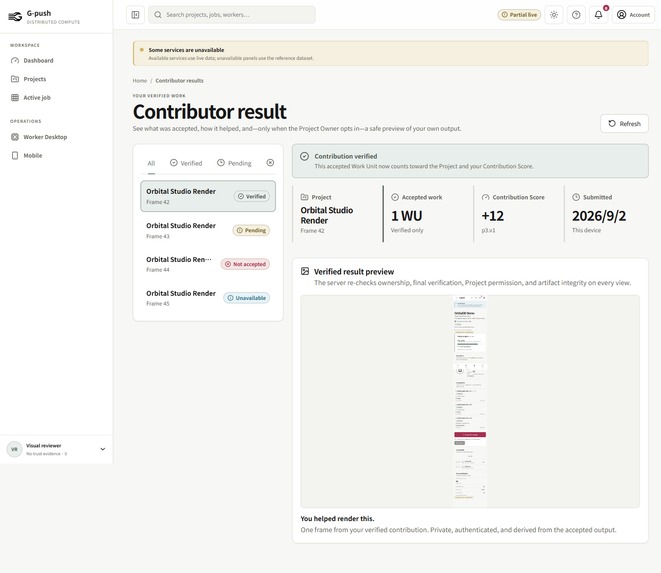The width and height of the screenshot is (661, 573).
Task: Click the Mobile phone icon
Action: [15, 156]
